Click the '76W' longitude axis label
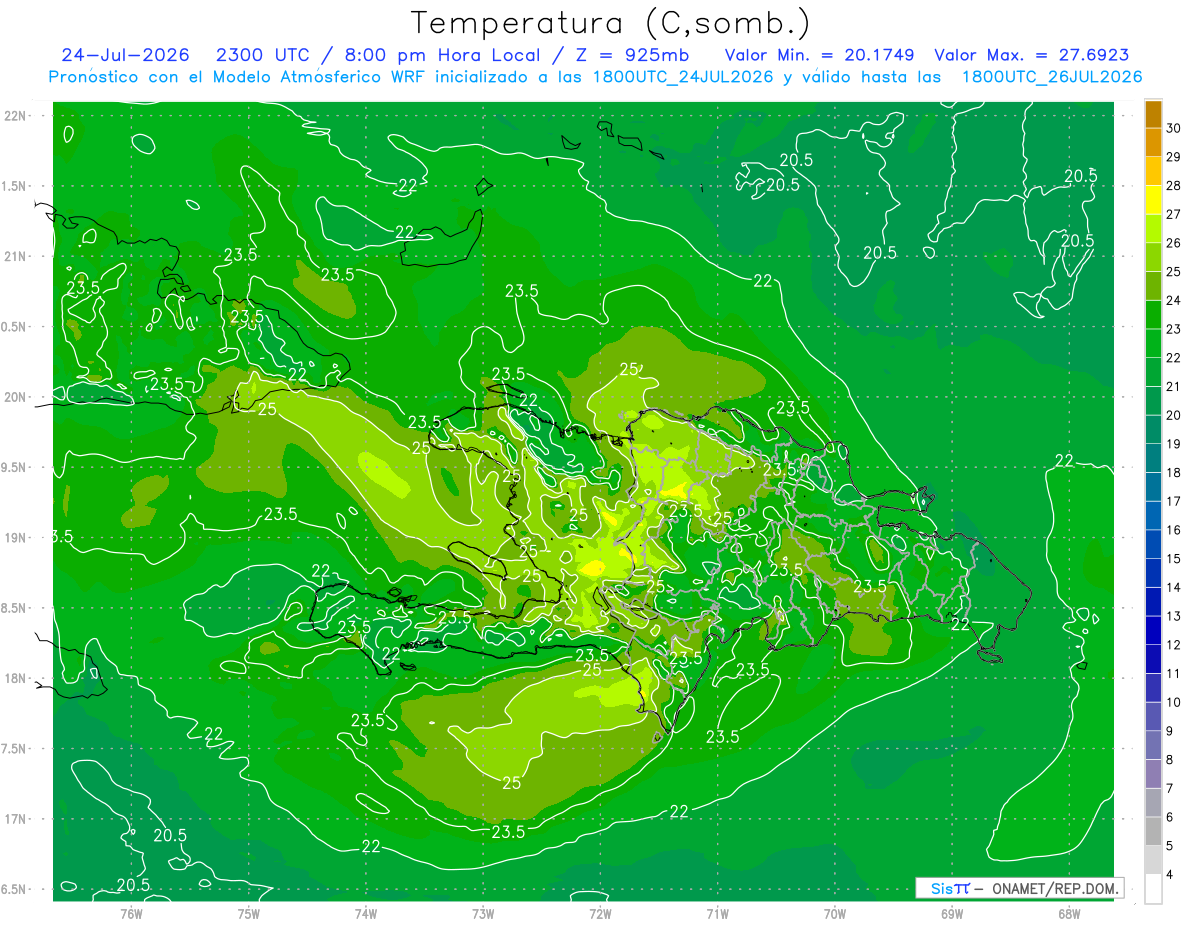Screen dimensions: 1200x927 pyautogui.click(x=131, y=913)
